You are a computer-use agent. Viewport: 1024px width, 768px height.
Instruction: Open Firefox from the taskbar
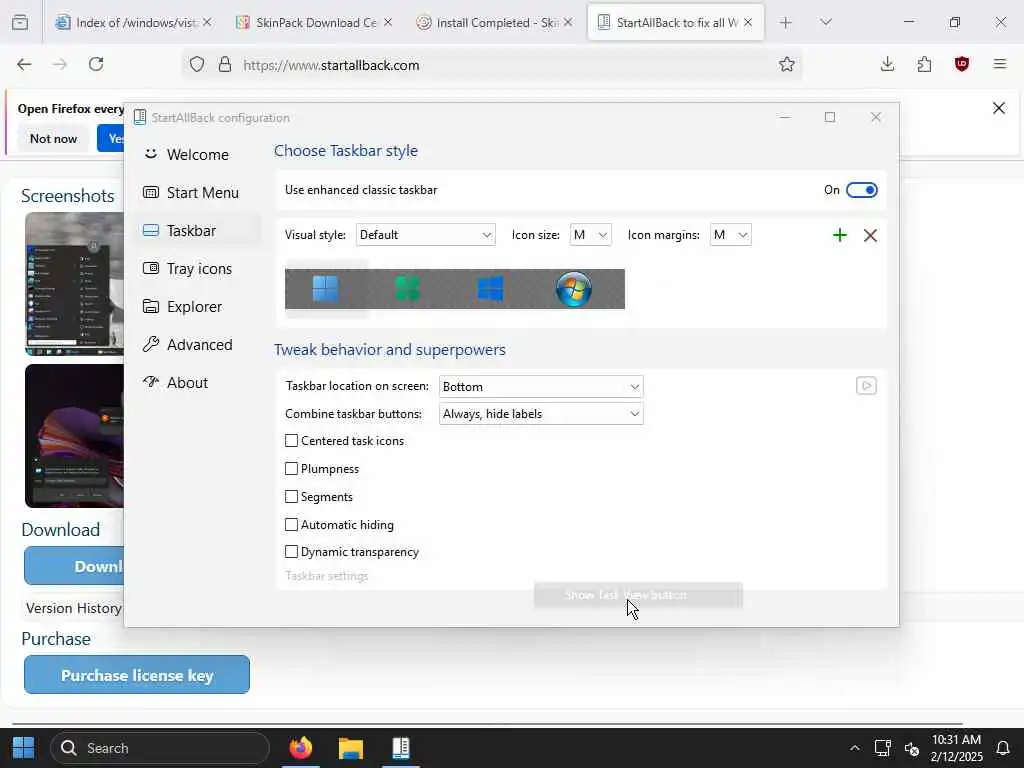(x=301, y=748)
